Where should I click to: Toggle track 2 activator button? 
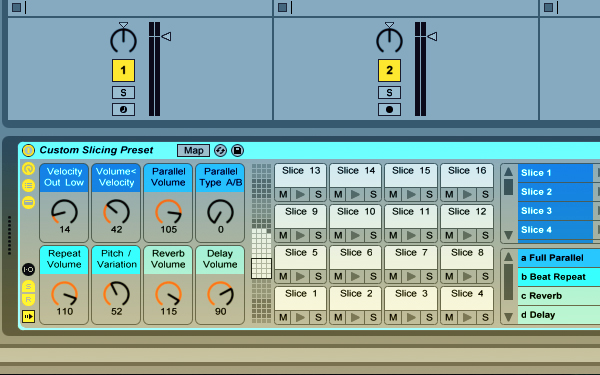click(389, 70)
